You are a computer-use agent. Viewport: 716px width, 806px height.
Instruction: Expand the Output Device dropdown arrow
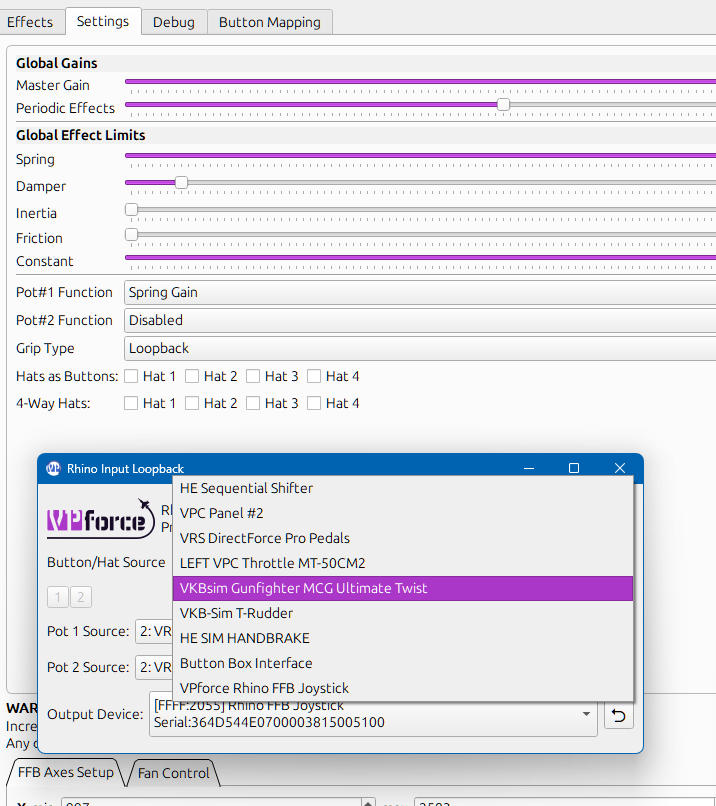coord(586,714)
